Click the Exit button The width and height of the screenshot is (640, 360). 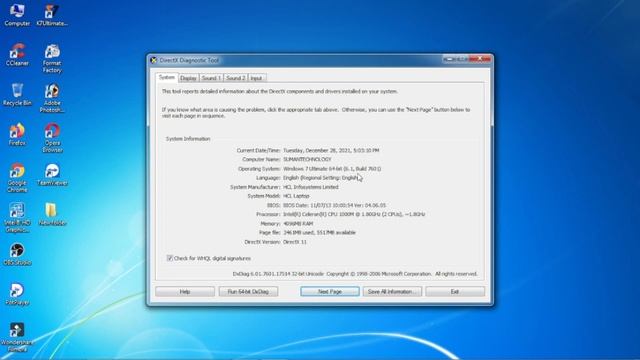455,291
